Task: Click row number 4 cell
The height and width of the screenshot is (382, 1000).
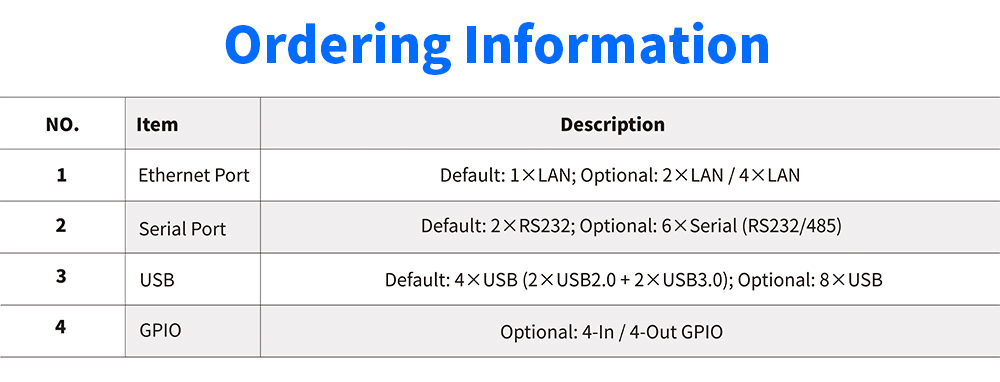Action: point(62,330)
